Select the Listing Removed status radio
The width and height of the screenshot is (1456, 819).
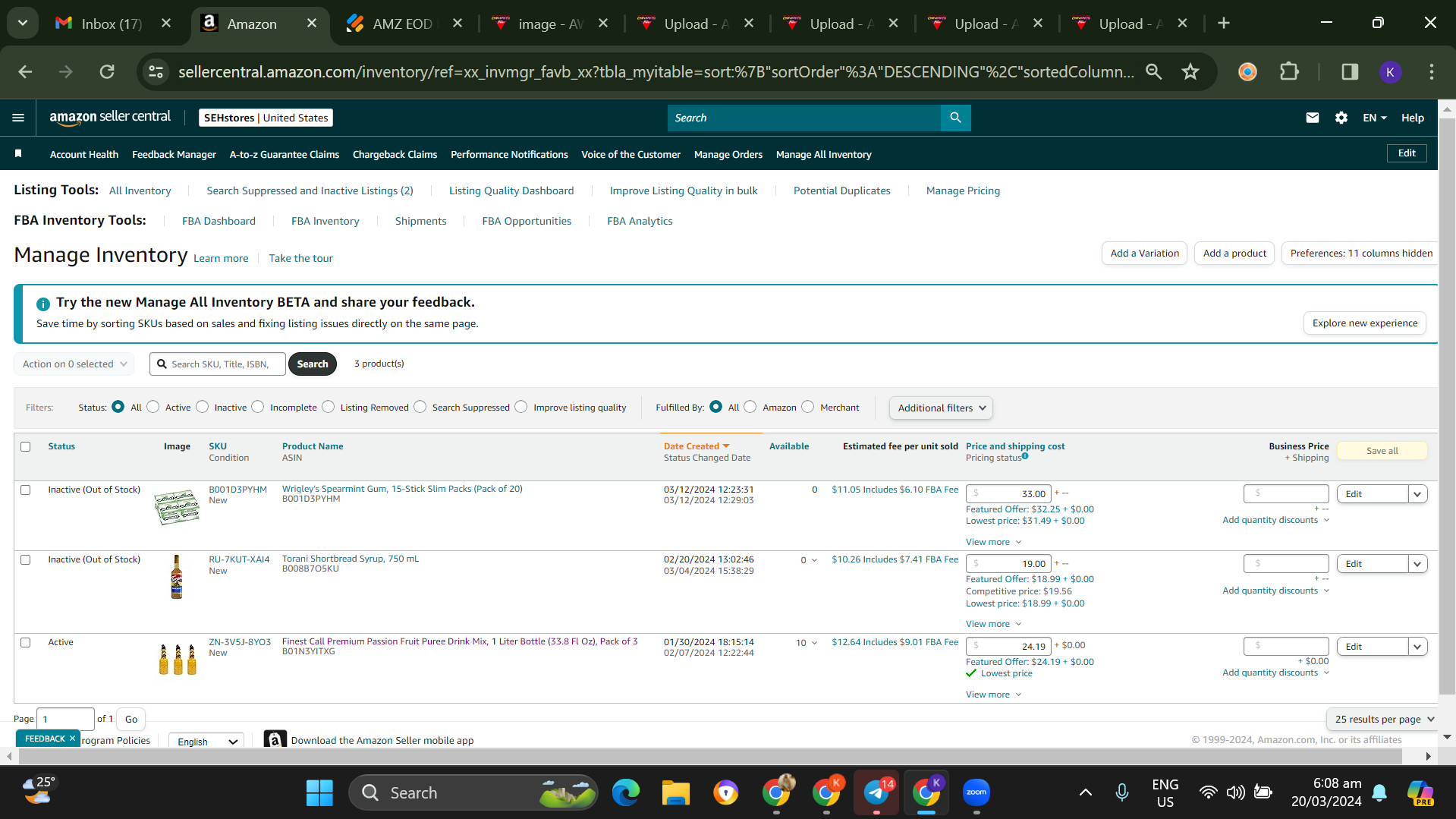pyautogui.click(x=329, y=407)
